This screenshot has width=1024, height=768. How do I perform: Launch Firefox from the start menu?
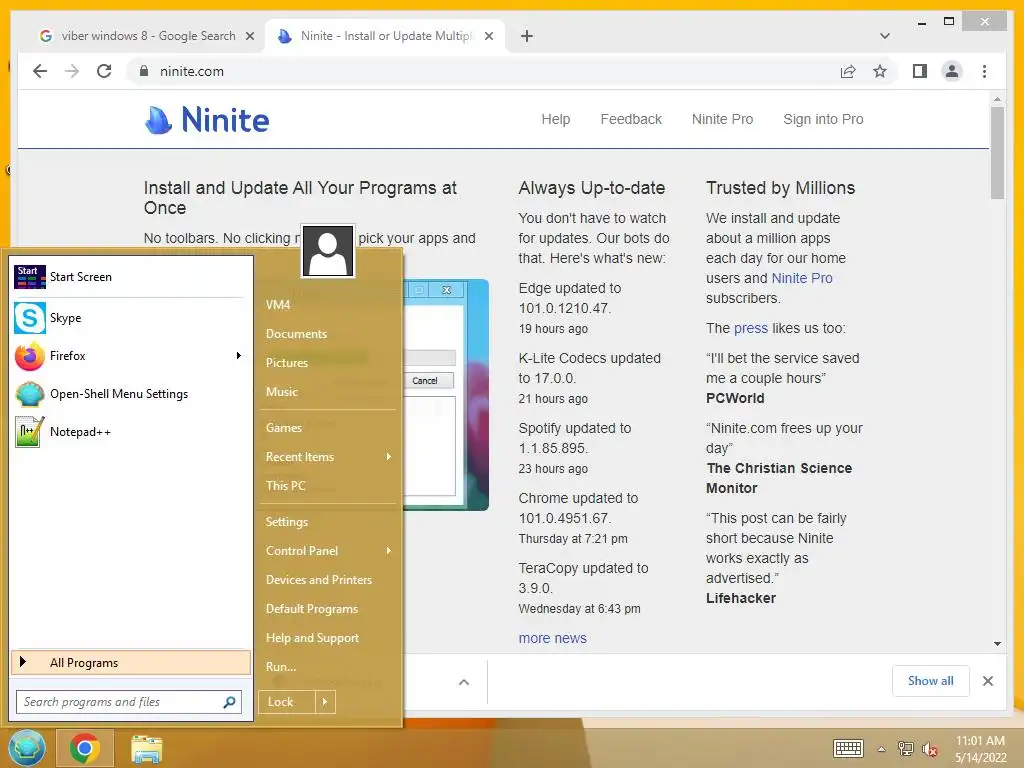131,356
